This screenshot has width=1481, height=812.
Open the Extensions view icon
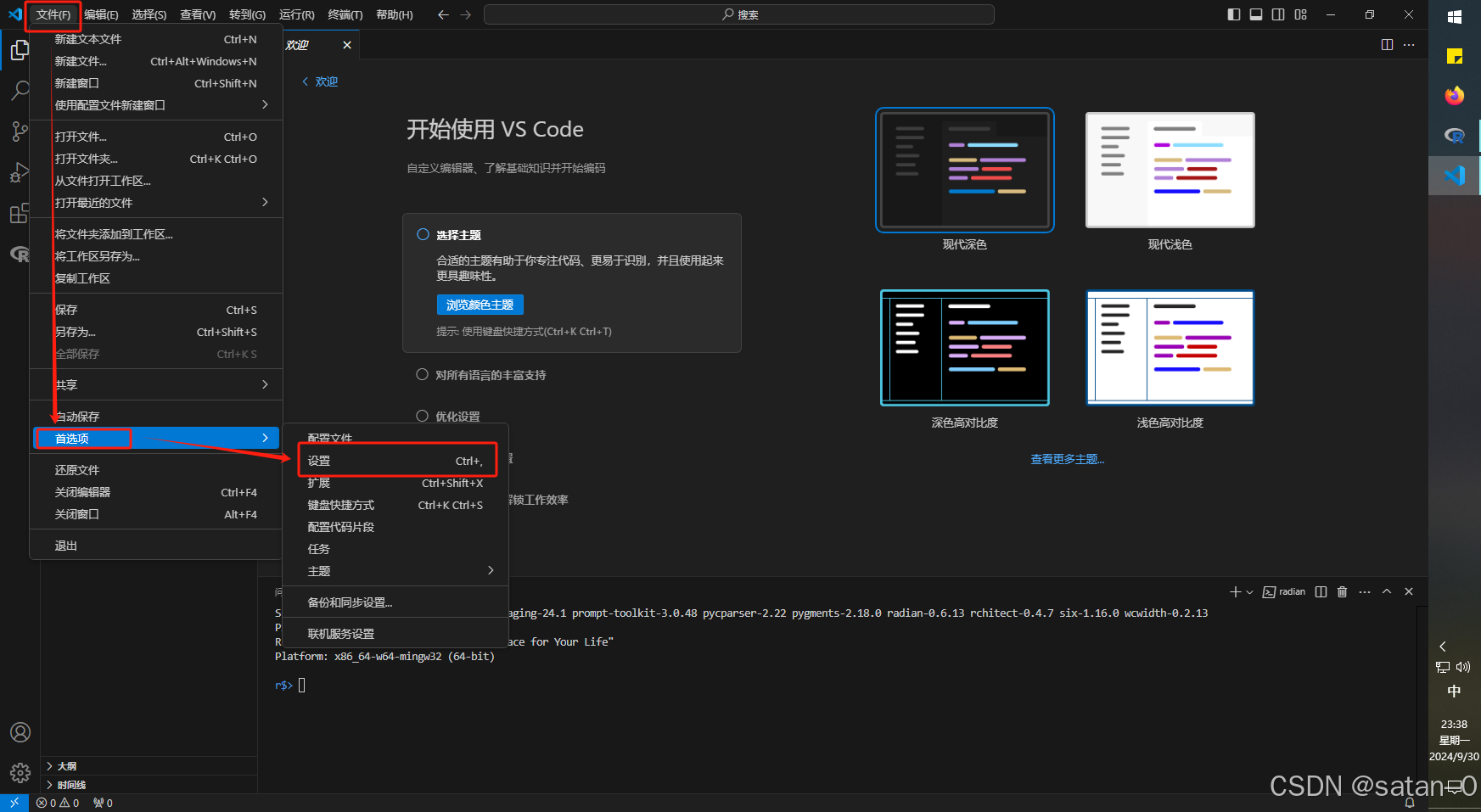click(20, 214)
